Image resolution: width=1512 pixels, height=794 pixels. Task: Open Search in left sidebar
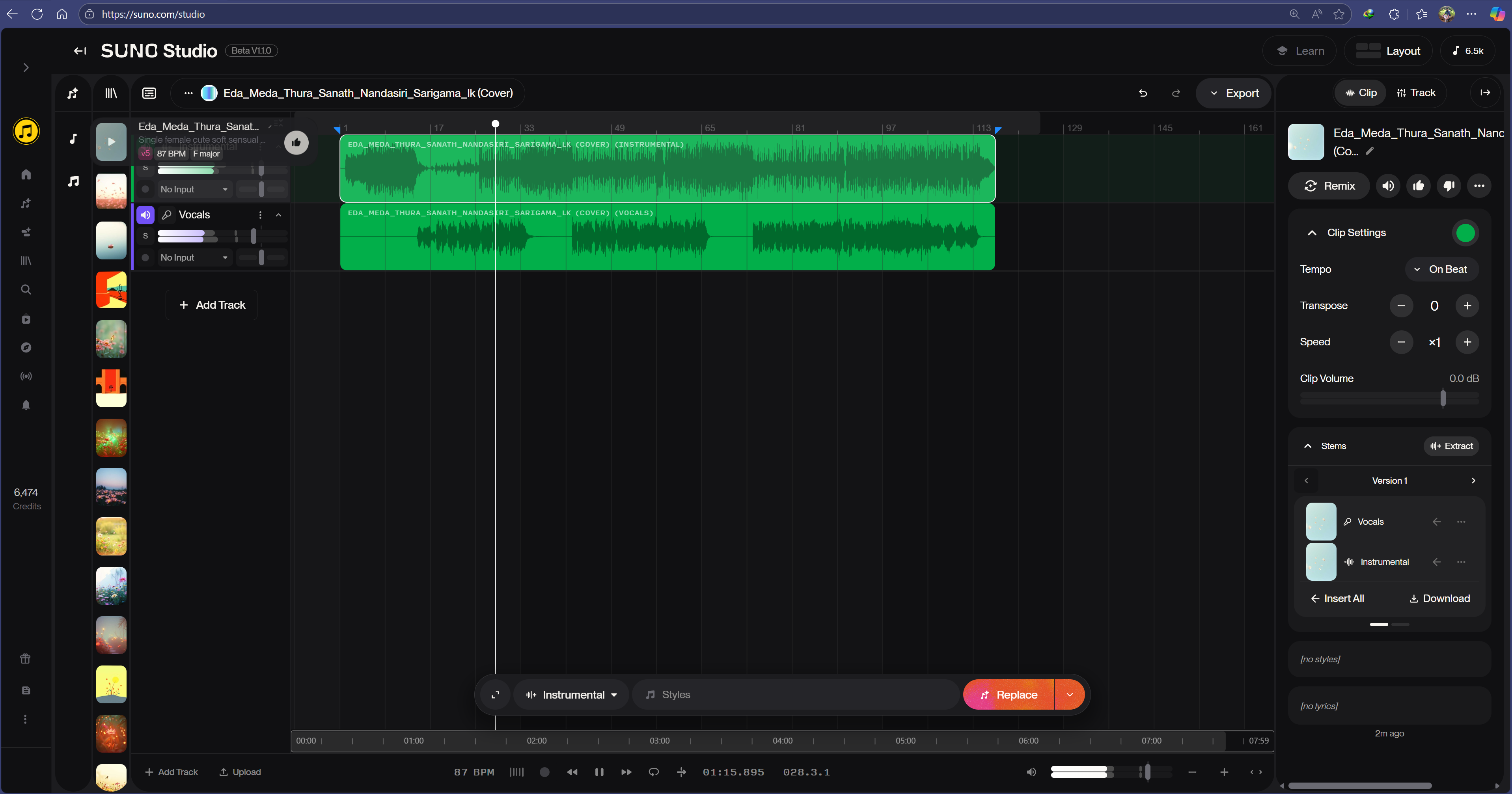pos(26,290)
